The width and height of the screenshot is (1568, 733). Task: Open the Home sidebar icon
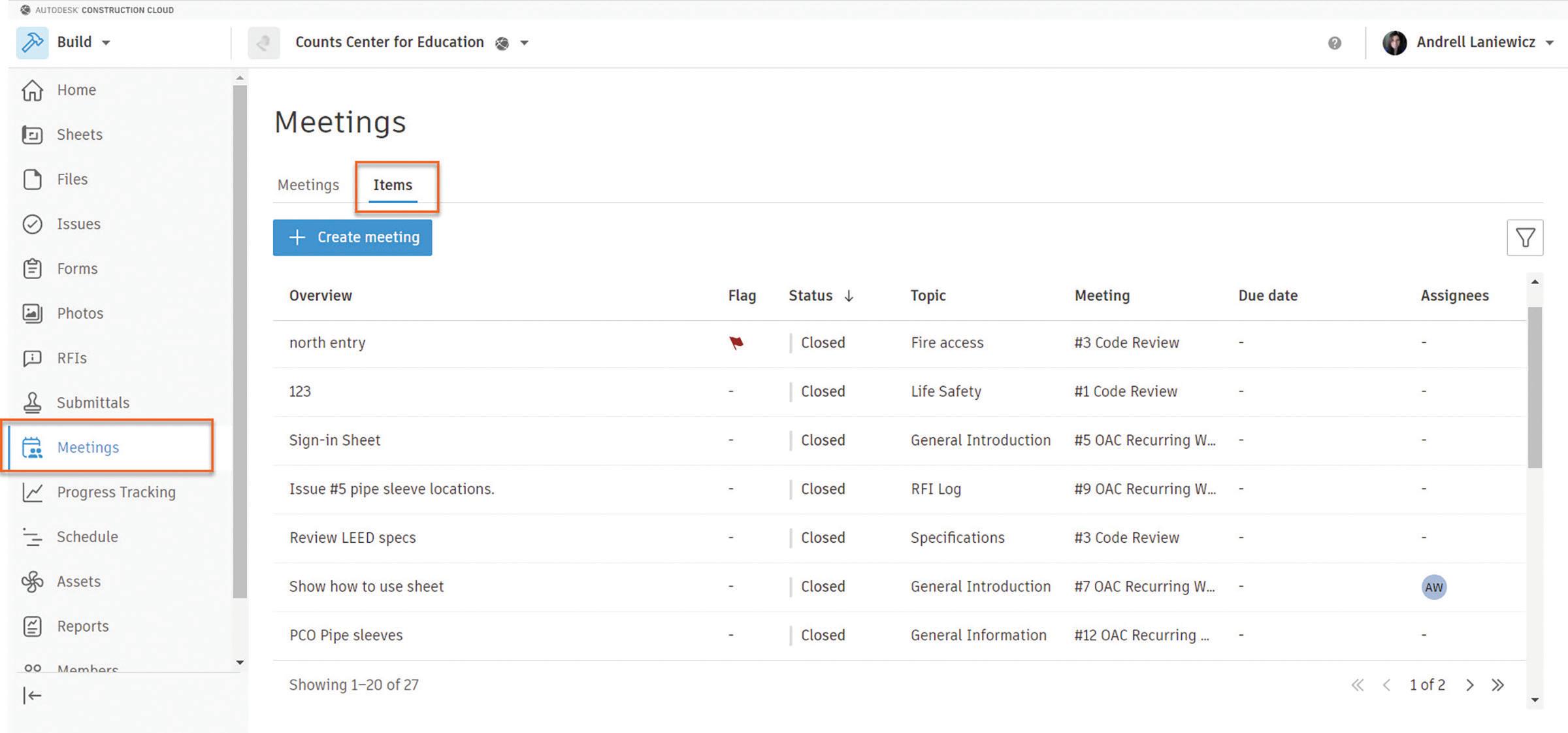pos(32,90)
